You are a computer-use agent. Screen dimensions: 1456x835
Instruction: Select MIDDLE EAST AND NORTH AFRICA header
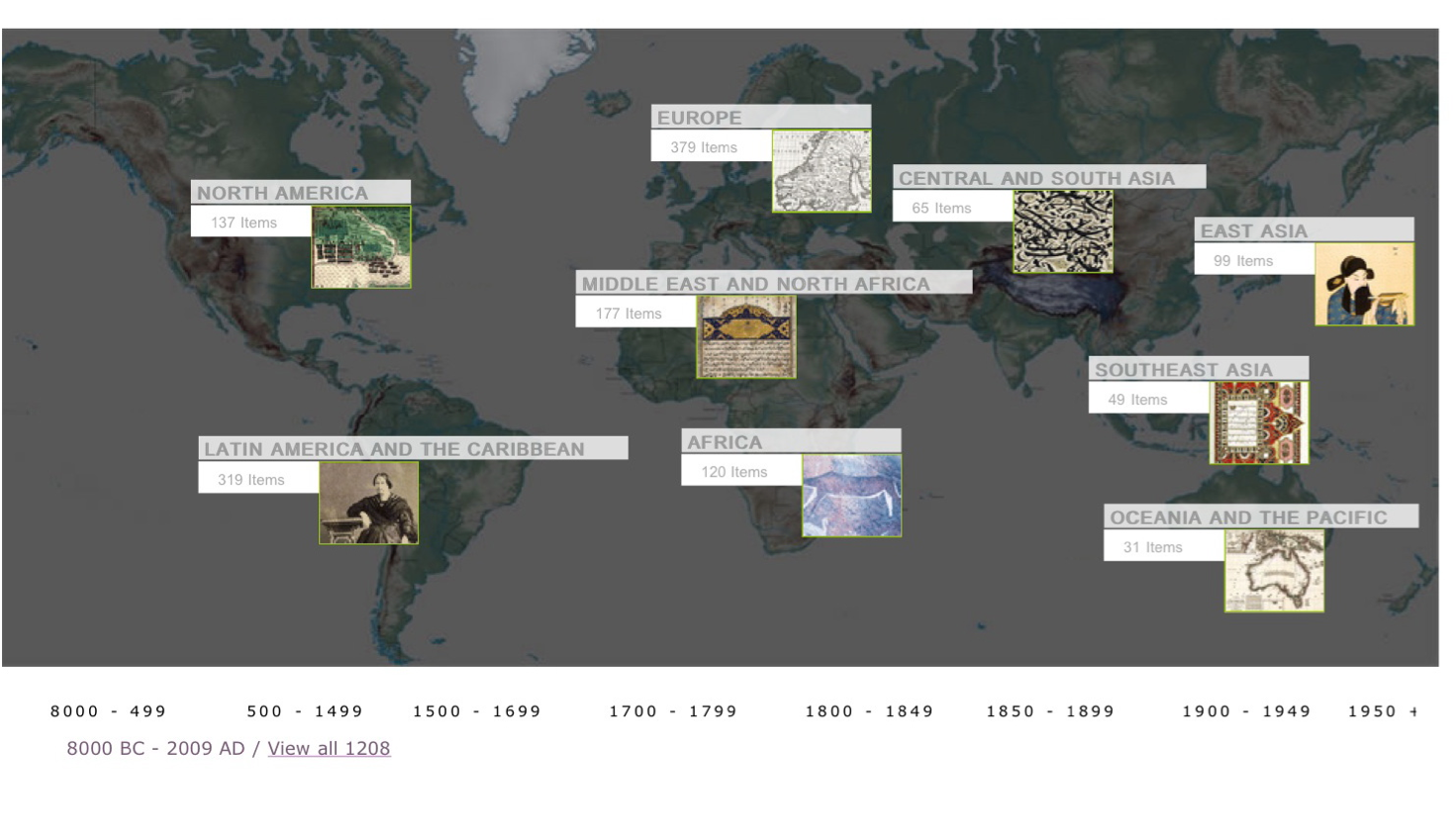[x=774, y=283]
